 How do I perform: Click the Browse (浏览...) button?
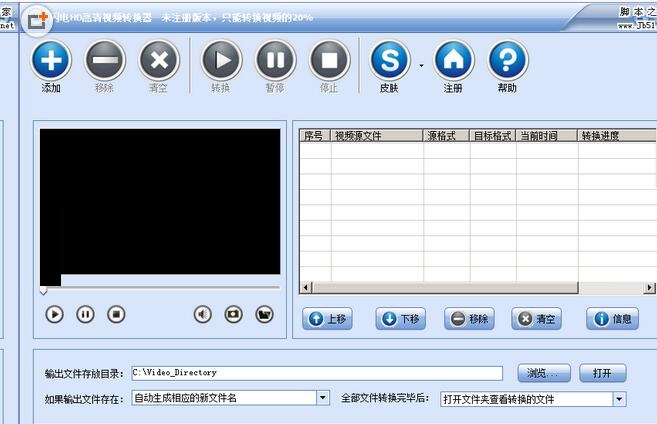544,373
